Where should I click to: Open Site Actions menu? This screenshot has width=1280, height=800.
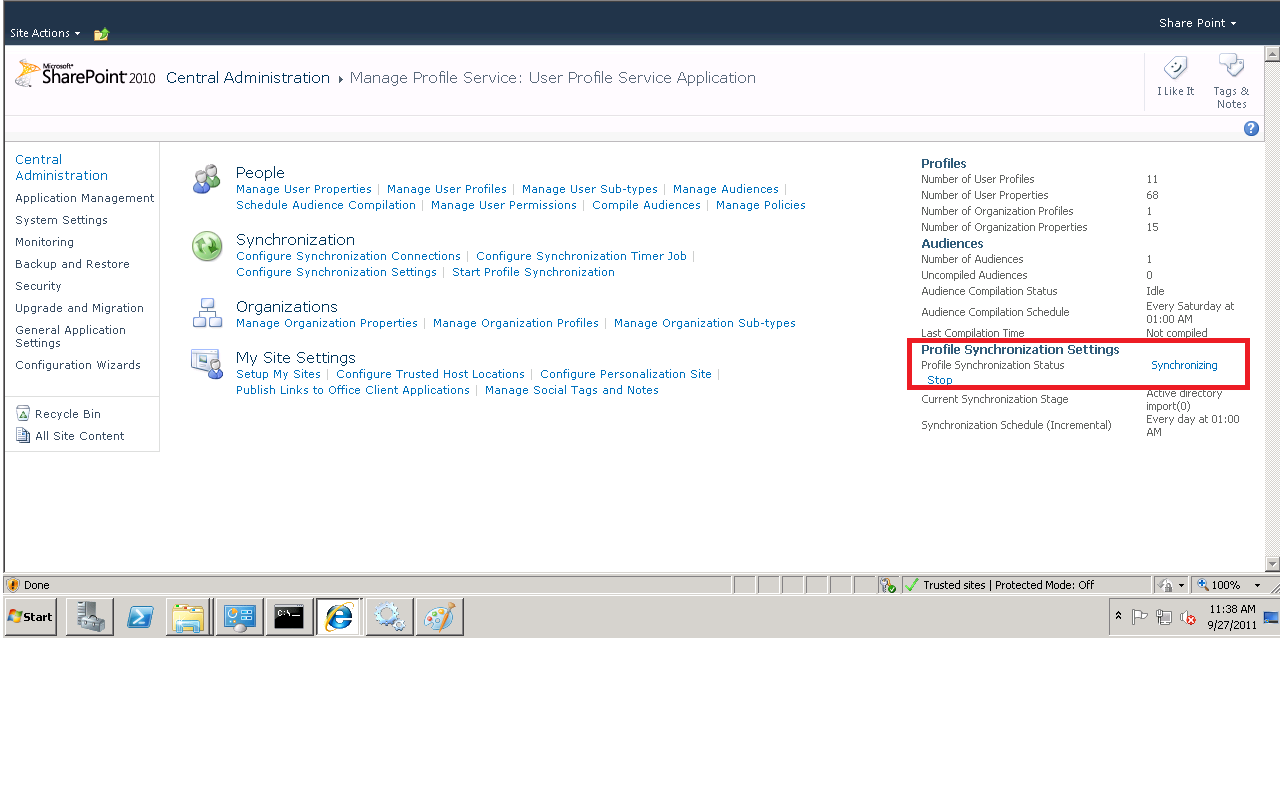pyautogui.click(x=44, y=32)
